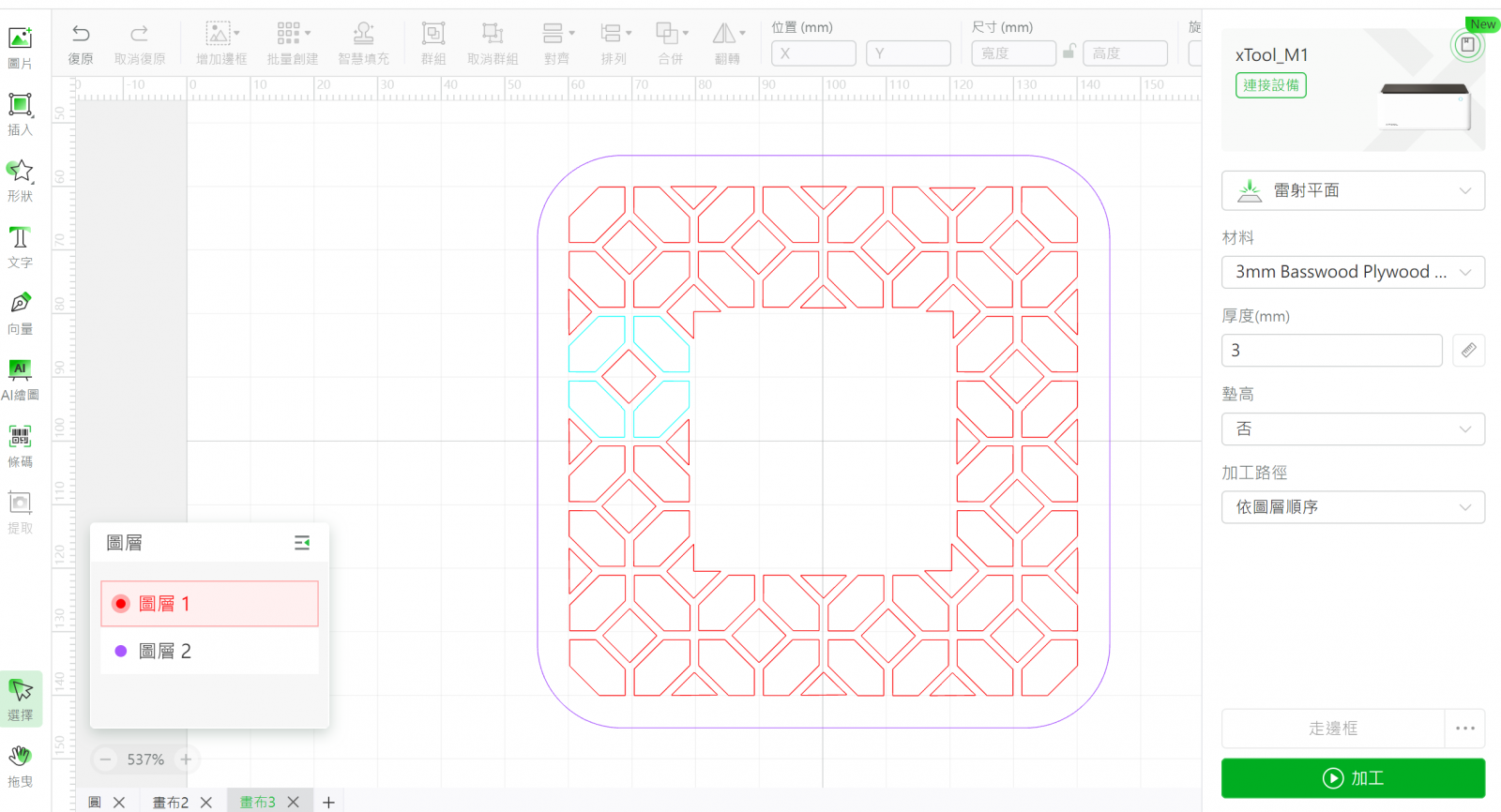Click the 厚度 thickness input field
1501x812 pixels.
pyautogui.click(x=1331, y=350)
